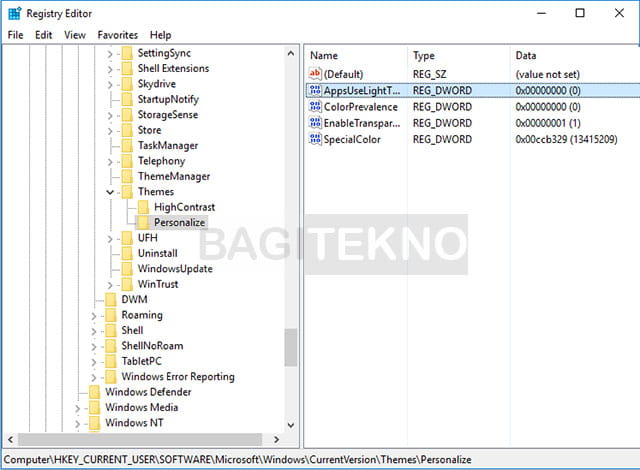640x470 pixels.
Task: Click the Windows Defender folder icon
Action: pos(95,392)
